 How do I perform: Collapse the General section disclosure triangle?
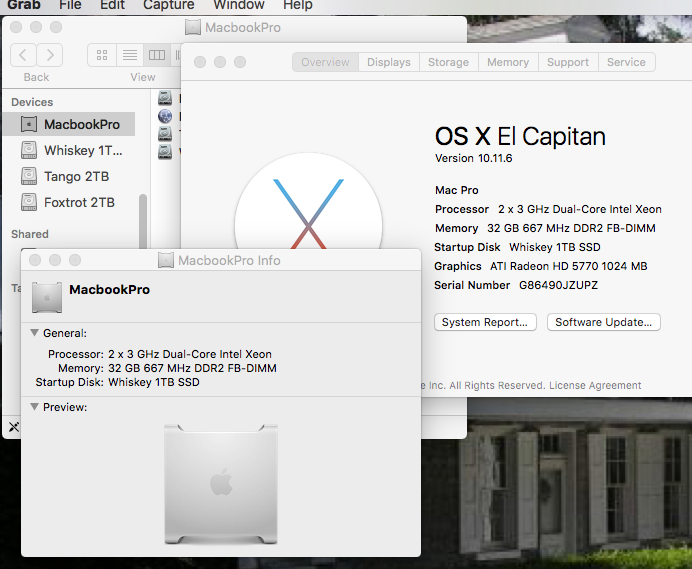click(34, 333)
